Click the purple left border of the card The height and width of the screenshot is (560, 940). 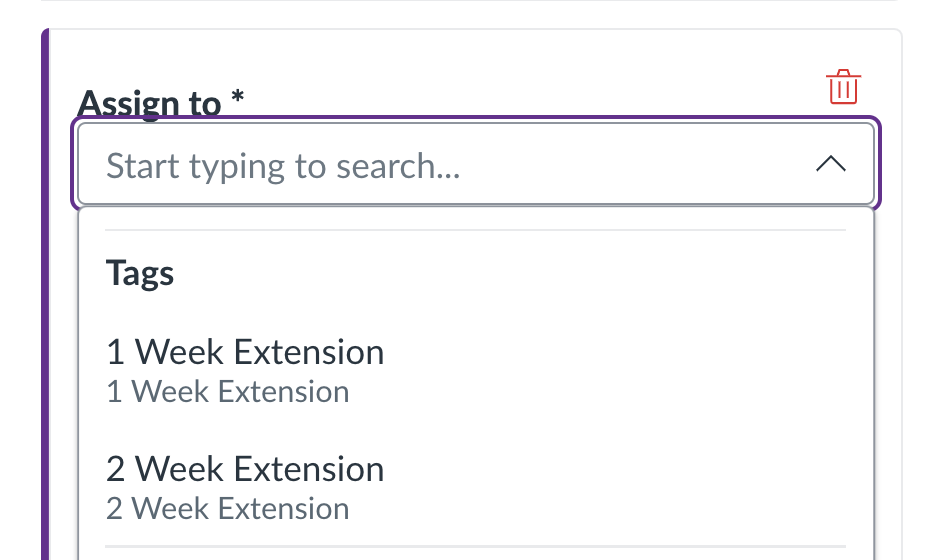point(45,294)
